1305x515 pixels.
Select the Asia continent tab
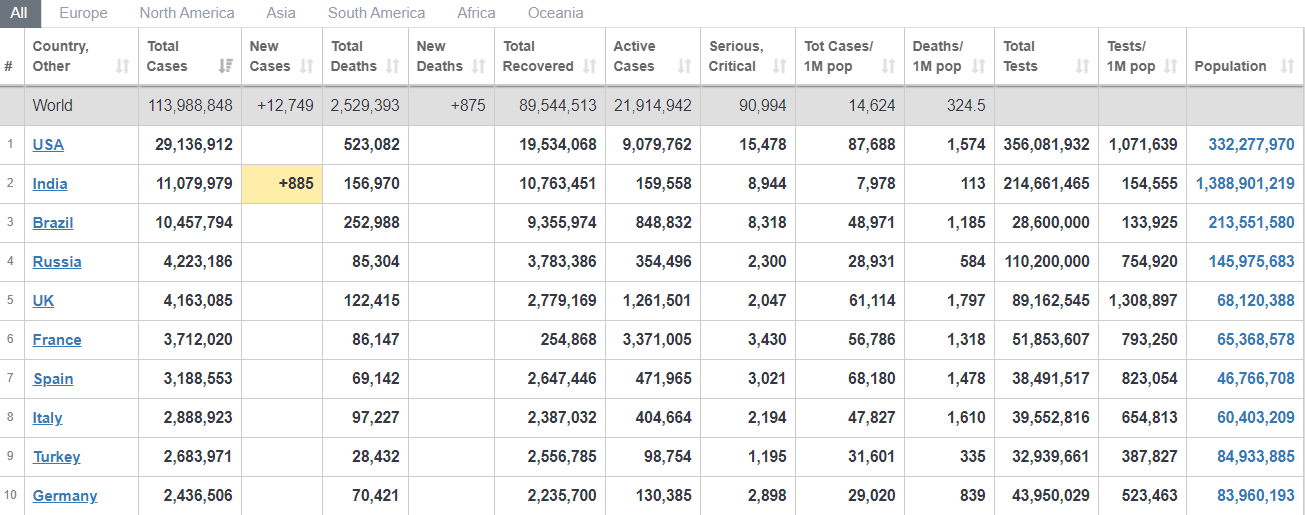[x=281, y=13]
